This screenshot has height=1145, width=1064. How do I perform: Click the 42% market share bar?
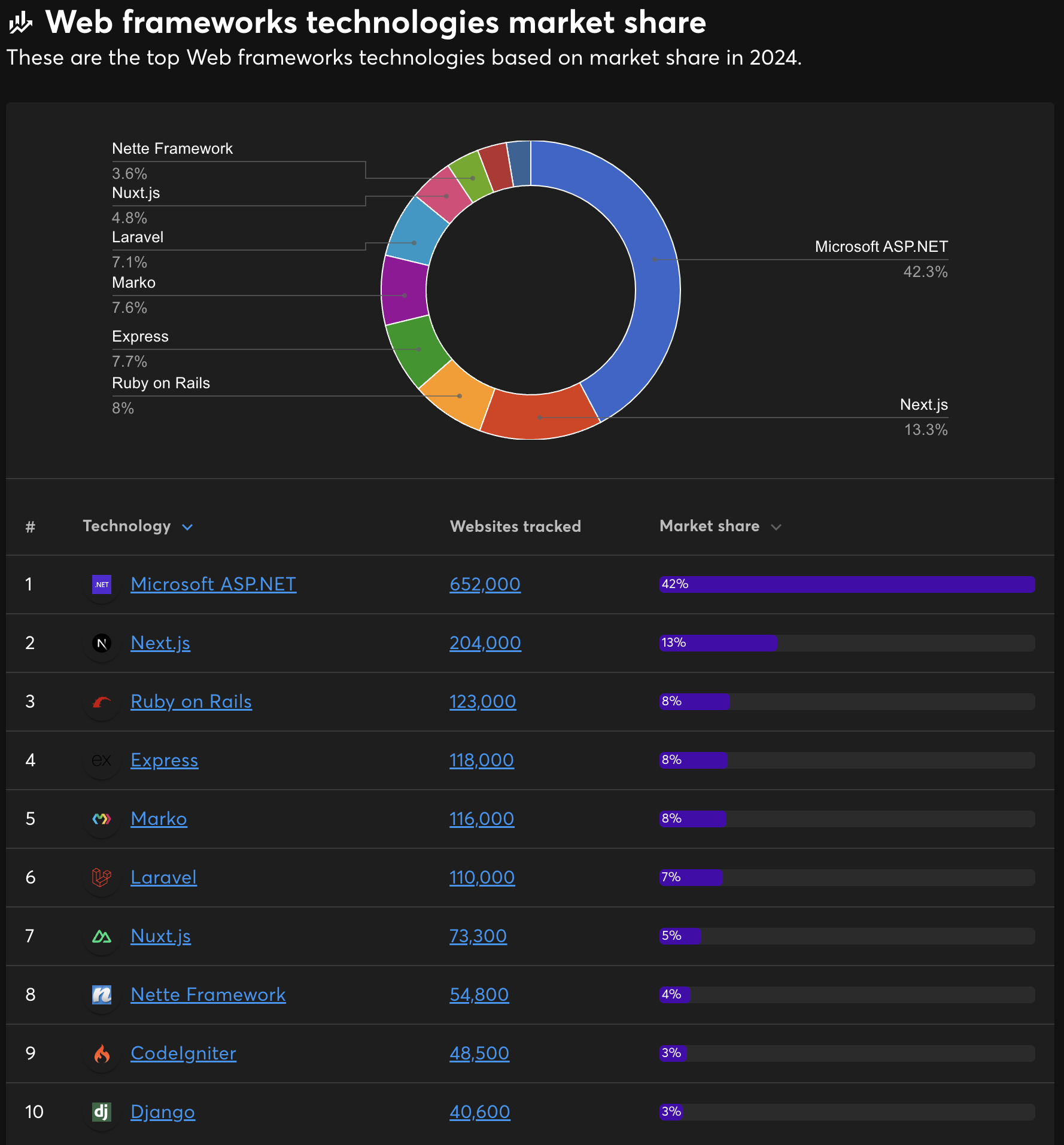click(847, 584)
